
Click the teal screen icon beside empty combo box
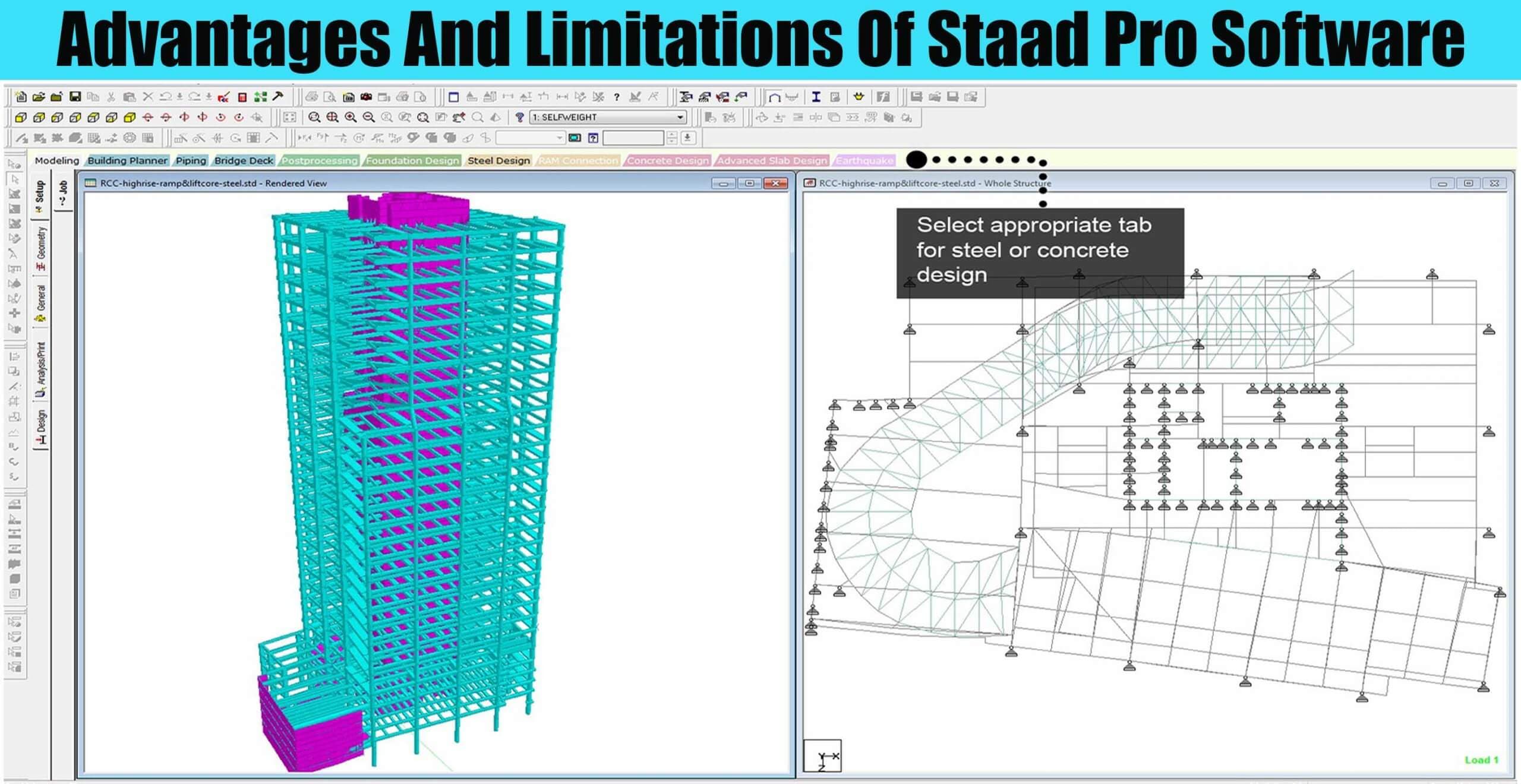[x=575, y=138]
